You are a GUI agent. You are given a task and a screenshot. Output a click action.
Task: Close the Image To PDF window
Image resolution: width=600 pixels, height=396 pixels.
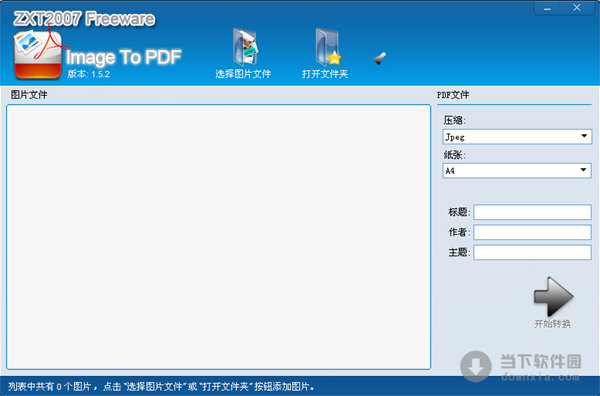(577, 8)
